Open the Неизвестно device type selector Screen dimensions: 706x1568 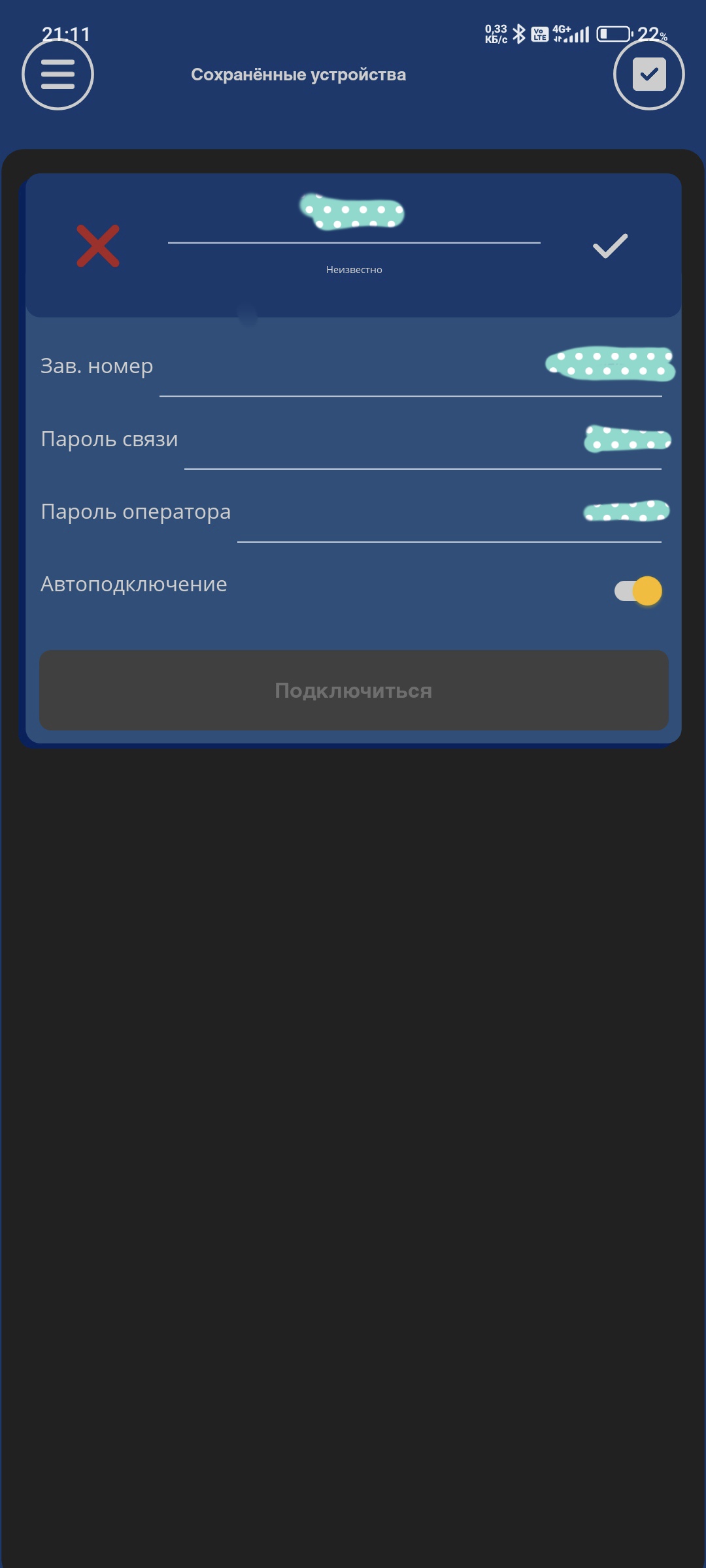pos(353,269)
